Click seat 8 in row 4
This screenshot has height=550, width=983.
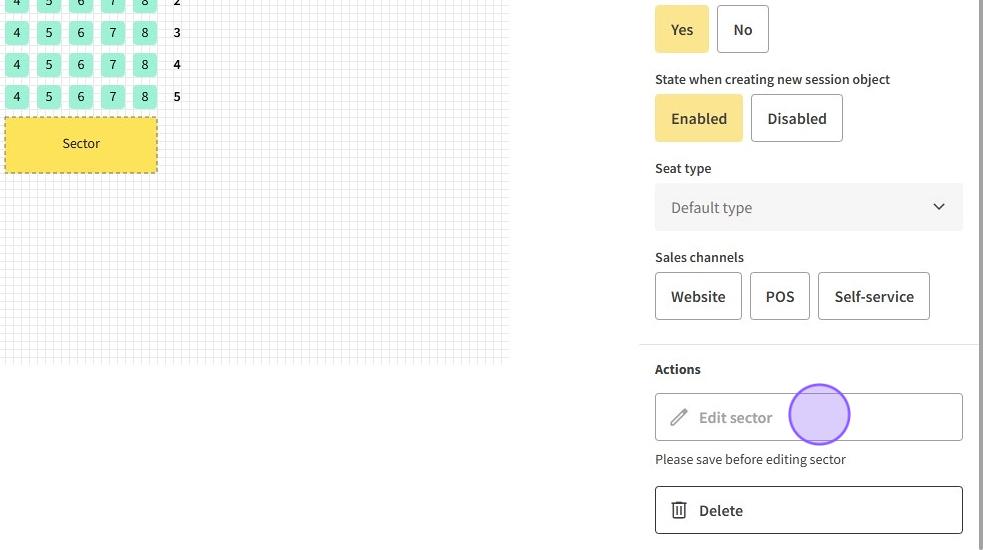pos(145,65)
